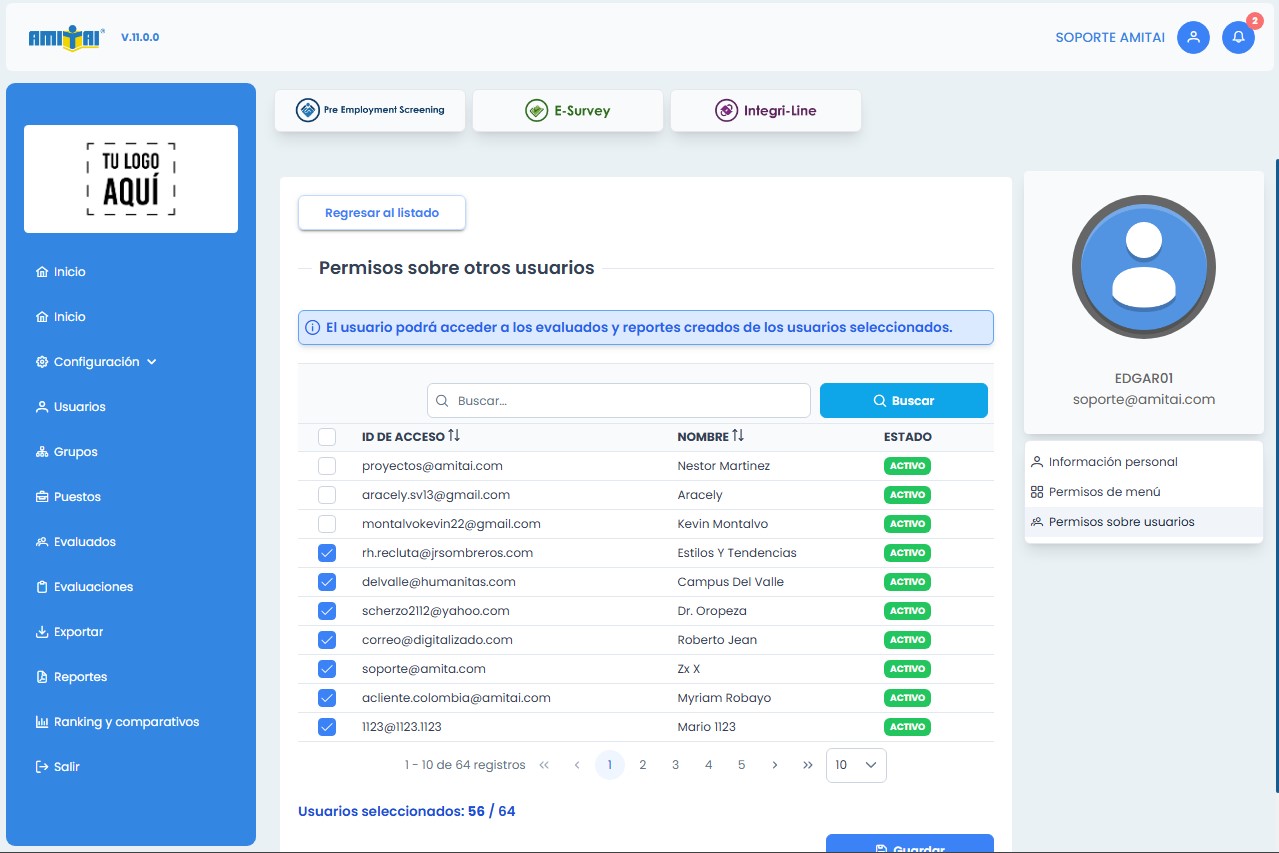Click the E-Survey logo icon

point(537,111)
